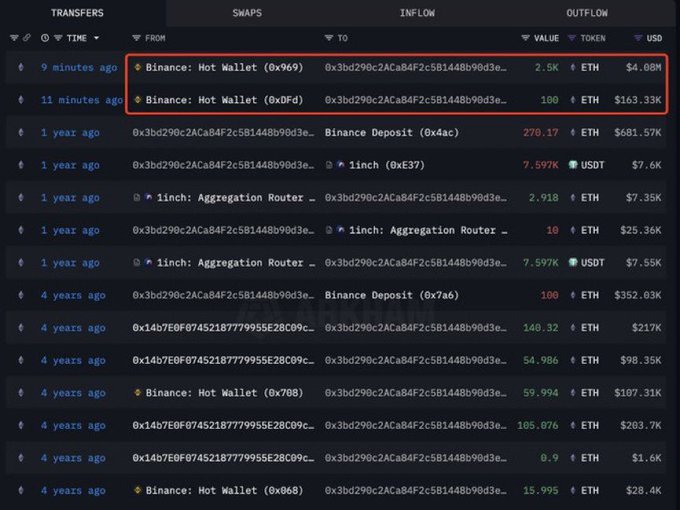Click the USDT token icon in $7.6K row
The width and height of the screenshot is (680, 510).
[x=573, y=165]
